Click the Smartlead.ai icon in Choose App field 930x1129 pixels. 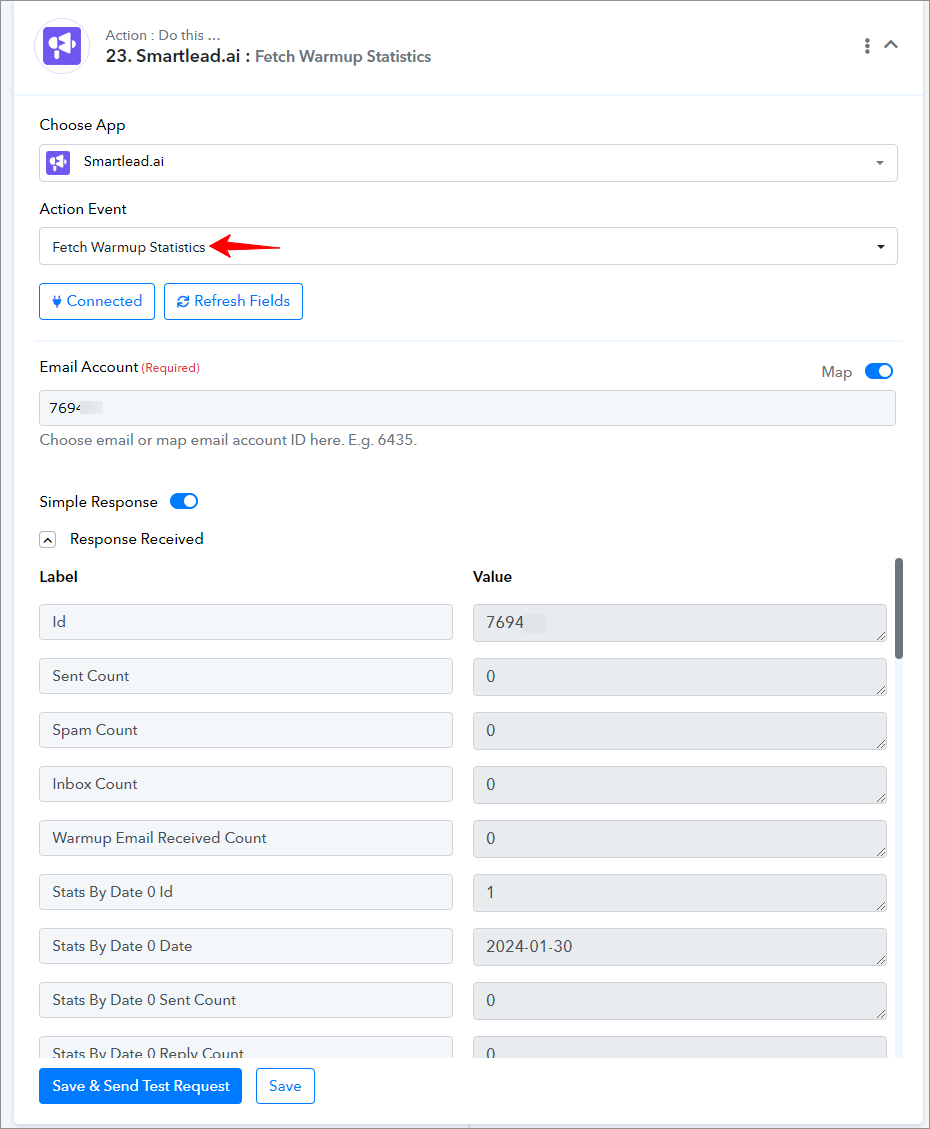[x=58, y=163]
